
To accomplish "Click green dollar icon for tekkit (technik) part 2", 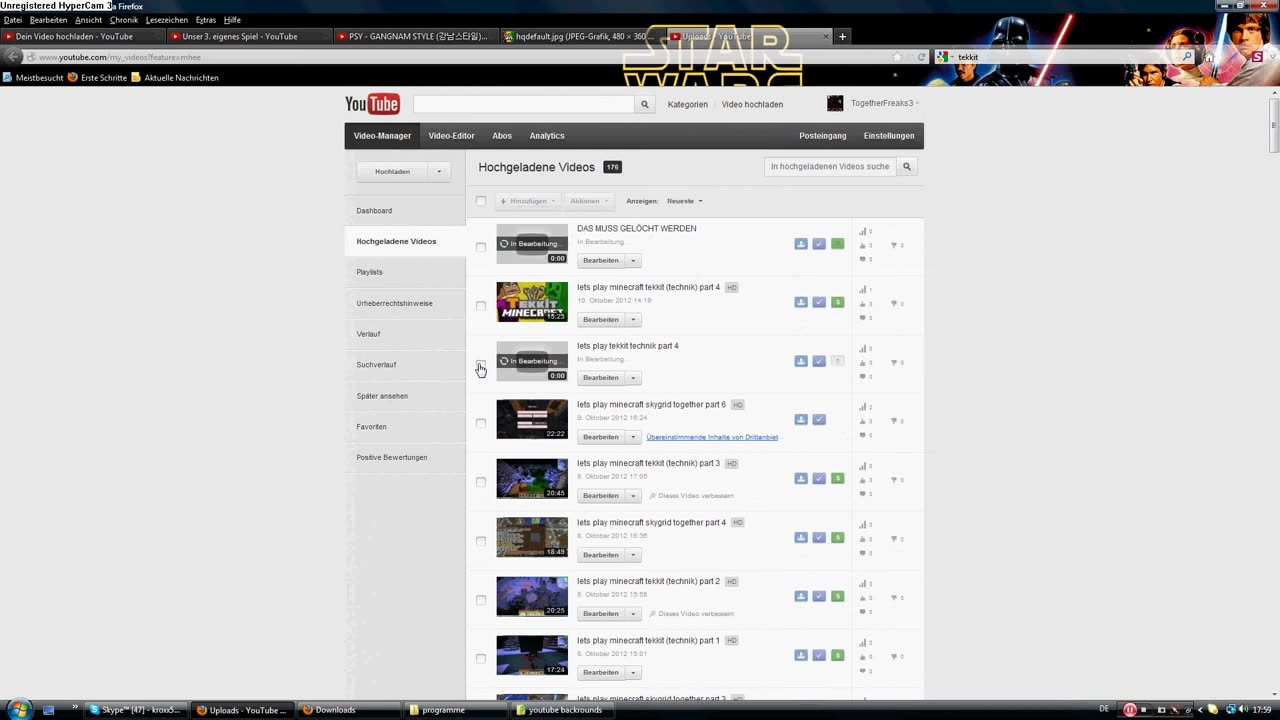I will point(837,596).
